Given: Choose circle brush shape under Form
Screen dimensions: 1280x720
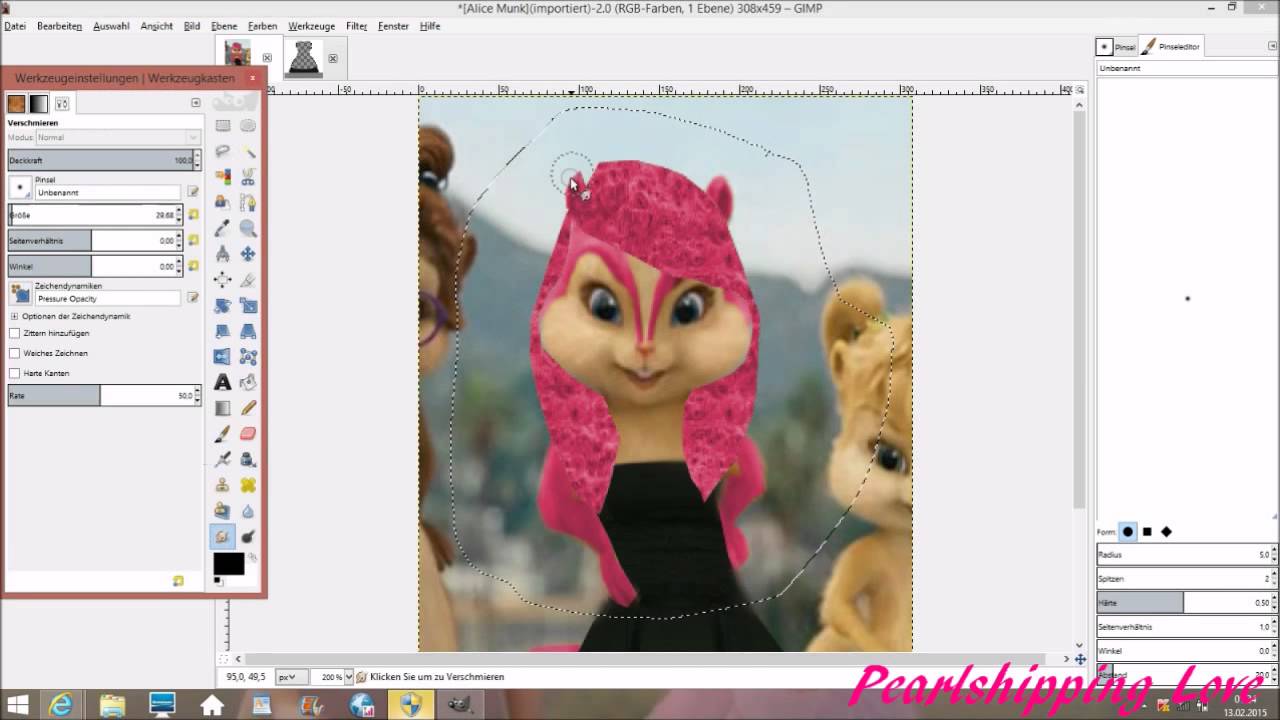Looking at the screenshot, I should 1128,532.
